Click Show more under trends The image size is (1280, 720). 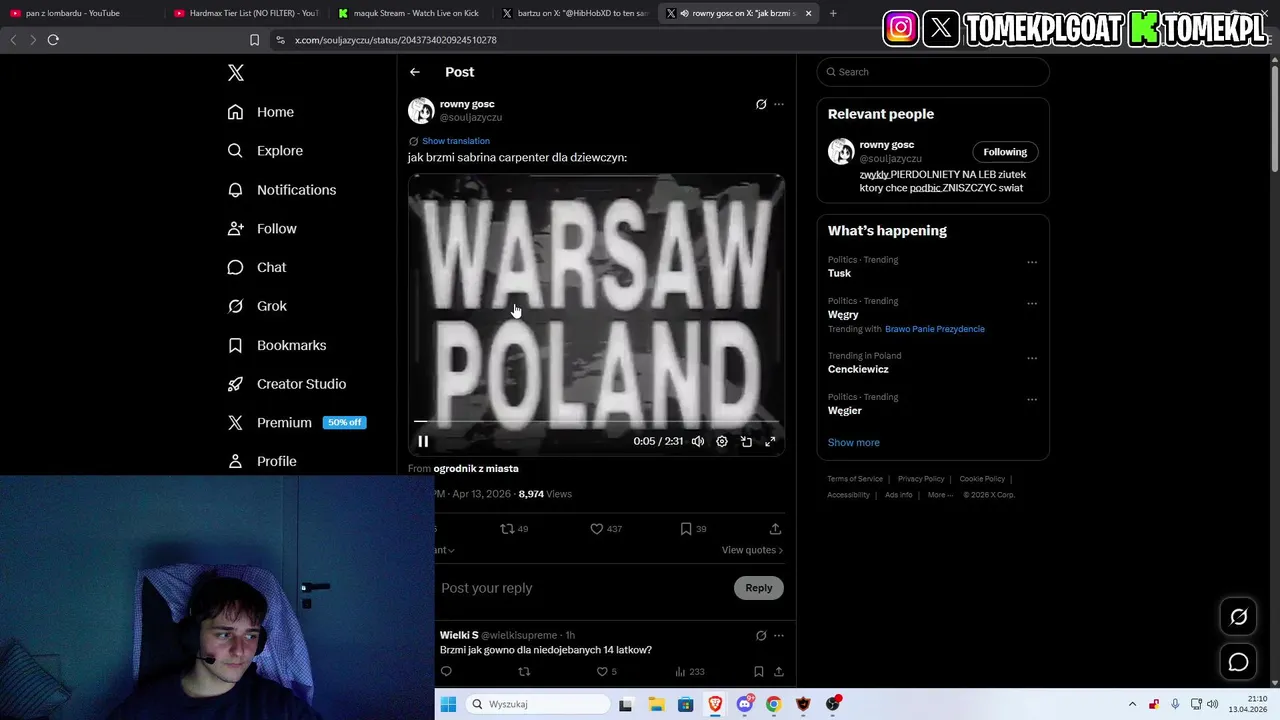[854, 442]
